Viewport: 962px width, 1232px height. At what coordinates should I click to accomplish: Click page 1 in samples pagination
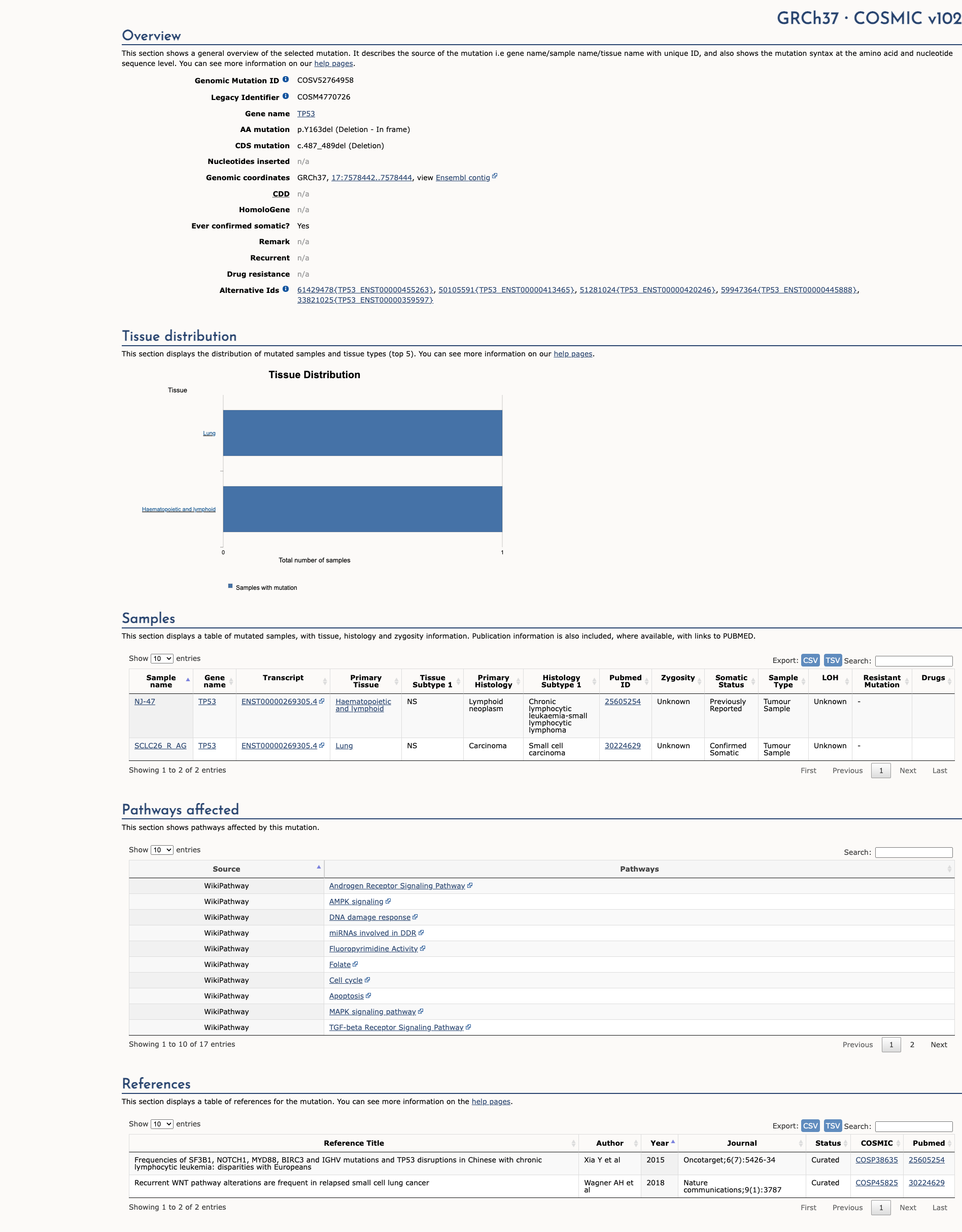click(881, 771)
